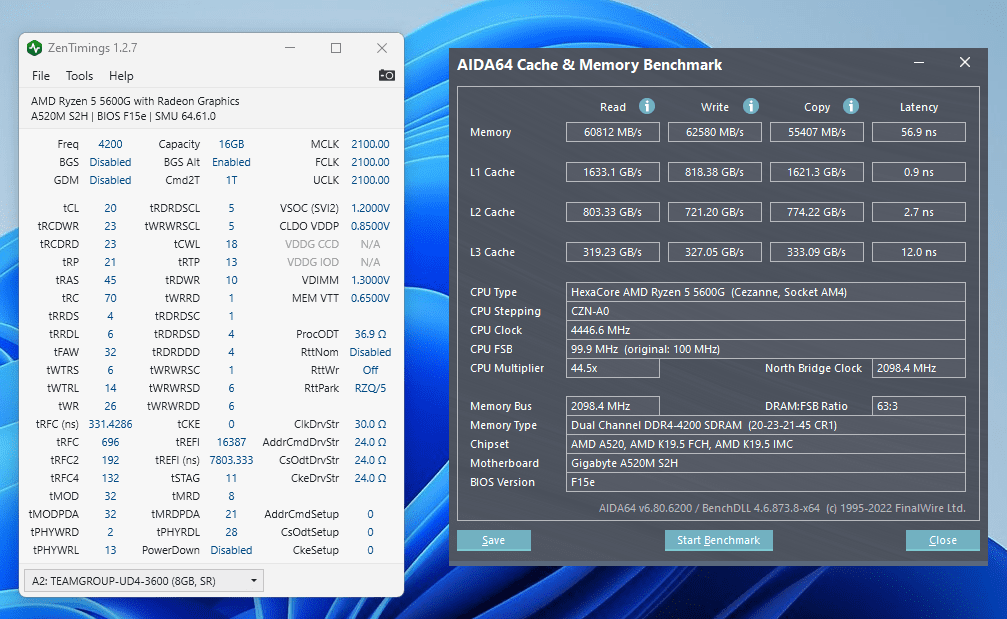
Task: Click Memory Write value 62580 MB/s
Action: [715, 132]
